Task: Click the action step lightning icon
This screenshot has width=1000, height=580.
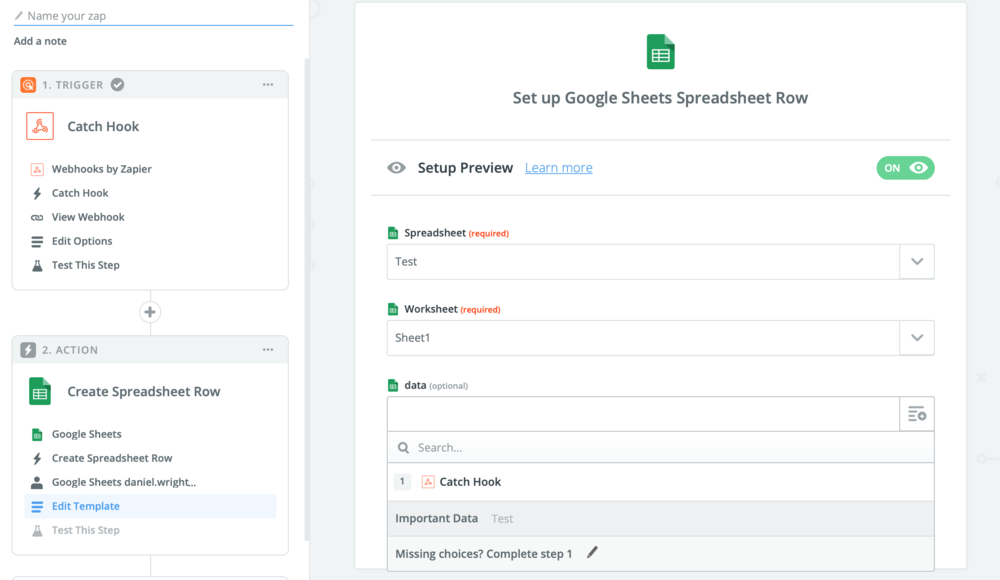Action: [28, 350]
